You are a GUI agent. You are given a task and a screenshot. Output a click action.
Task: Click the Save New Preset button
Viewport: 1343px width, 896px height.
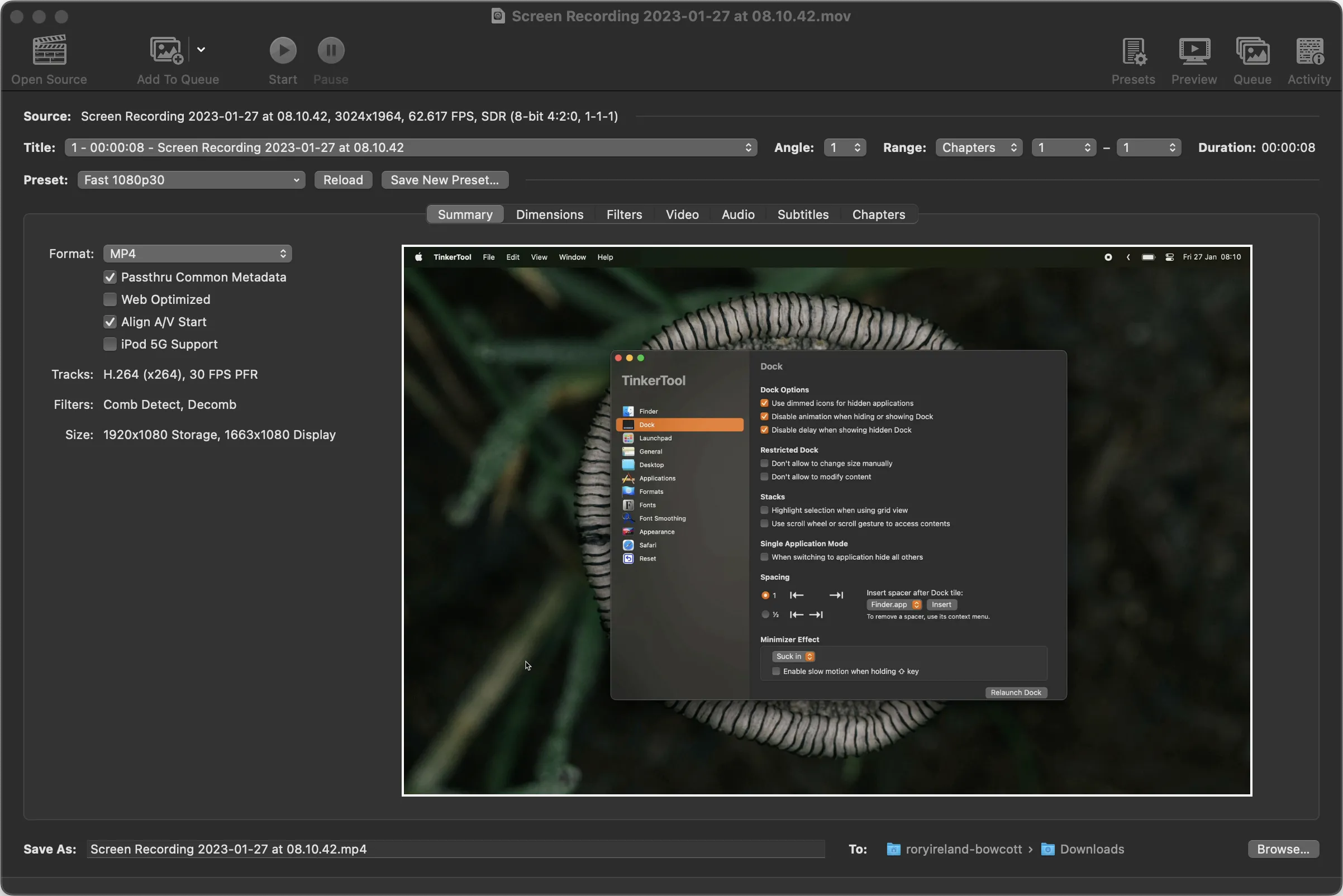point(445,180)
